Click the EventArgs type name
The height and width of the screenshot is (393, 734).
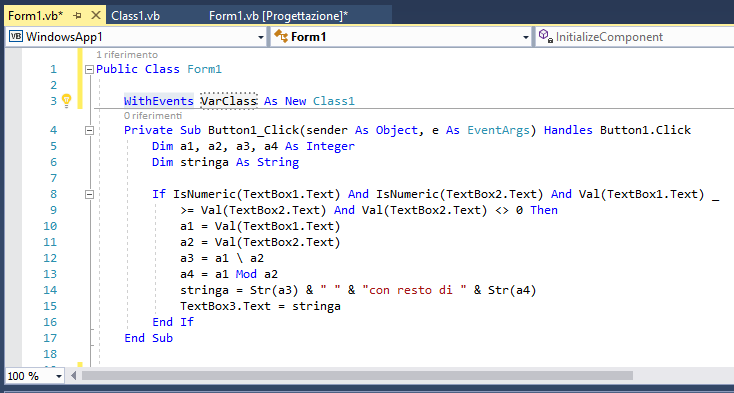pyautogui.click(x=499, y=130)
